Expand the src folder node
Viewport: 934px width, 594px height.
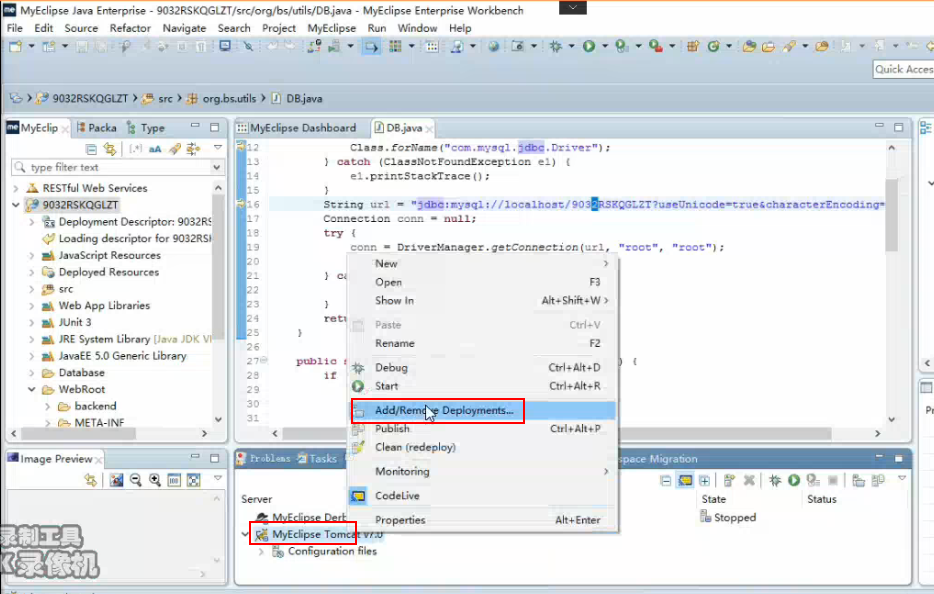tap(32, 289)
